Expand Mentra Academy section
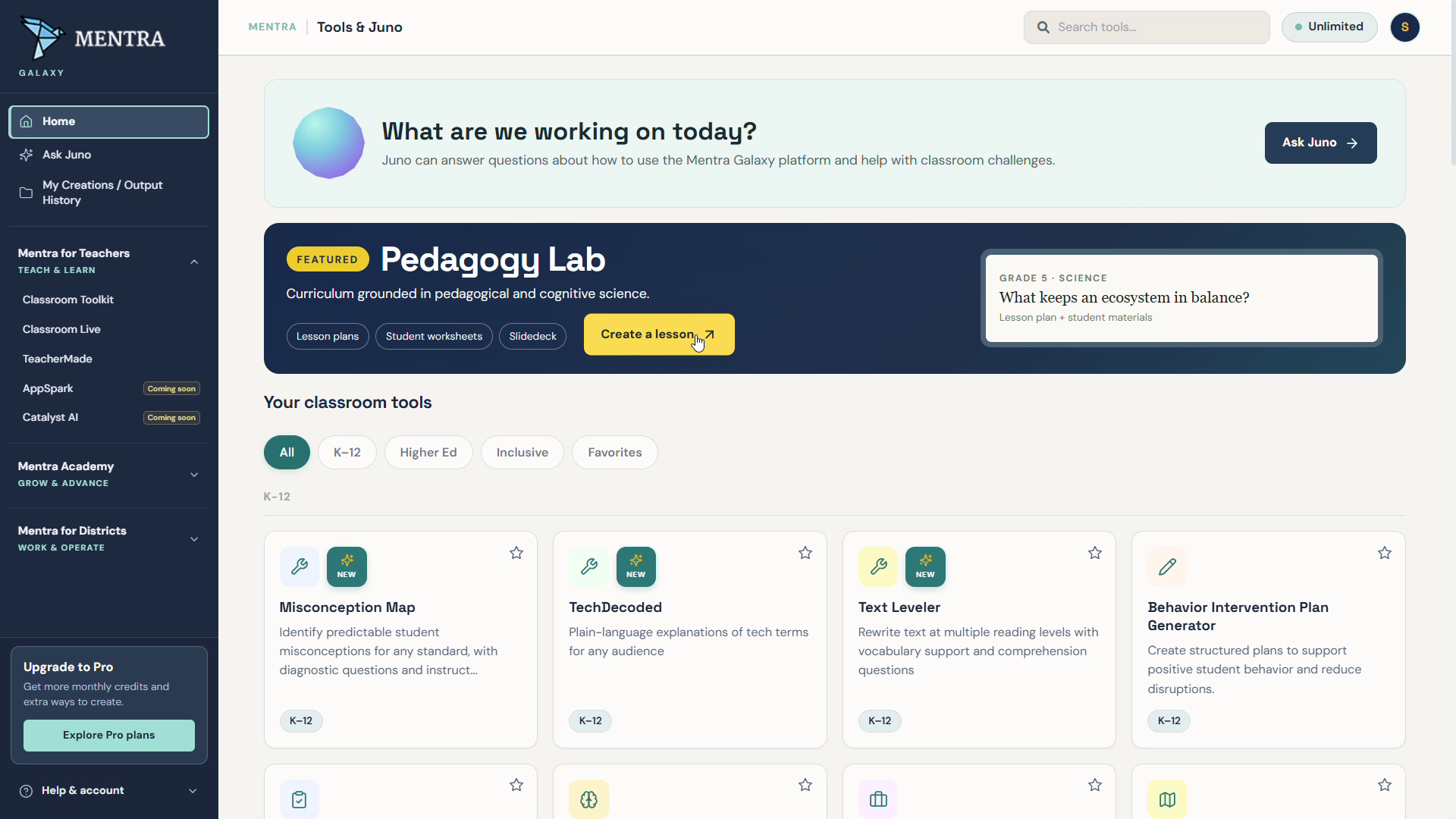Image resolution: width=1456 pixels, height=819 pixels. click(194, 475)
